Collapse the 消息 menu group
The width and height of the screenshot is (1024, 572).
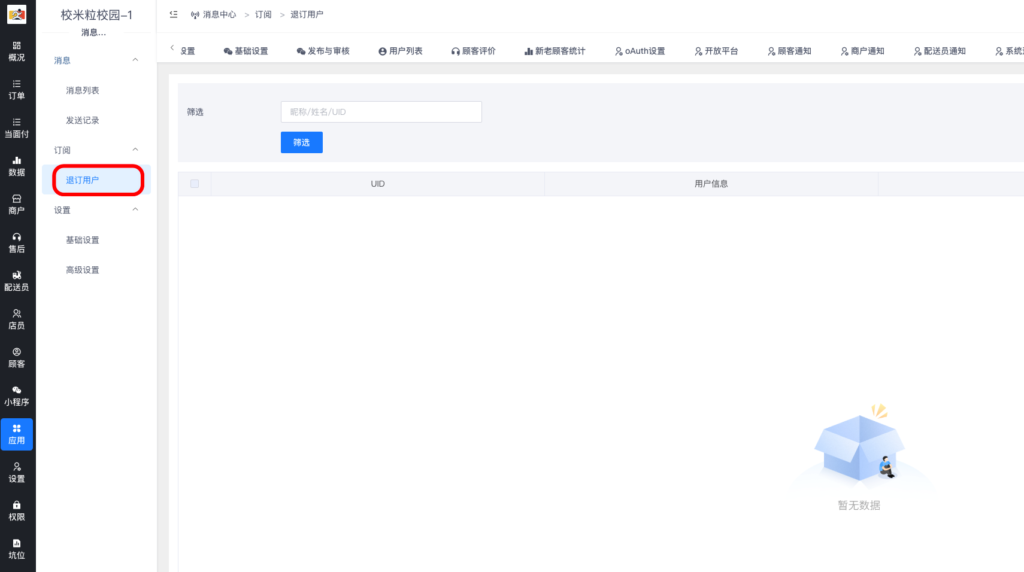pyautogui.click(x=135, y=60)
